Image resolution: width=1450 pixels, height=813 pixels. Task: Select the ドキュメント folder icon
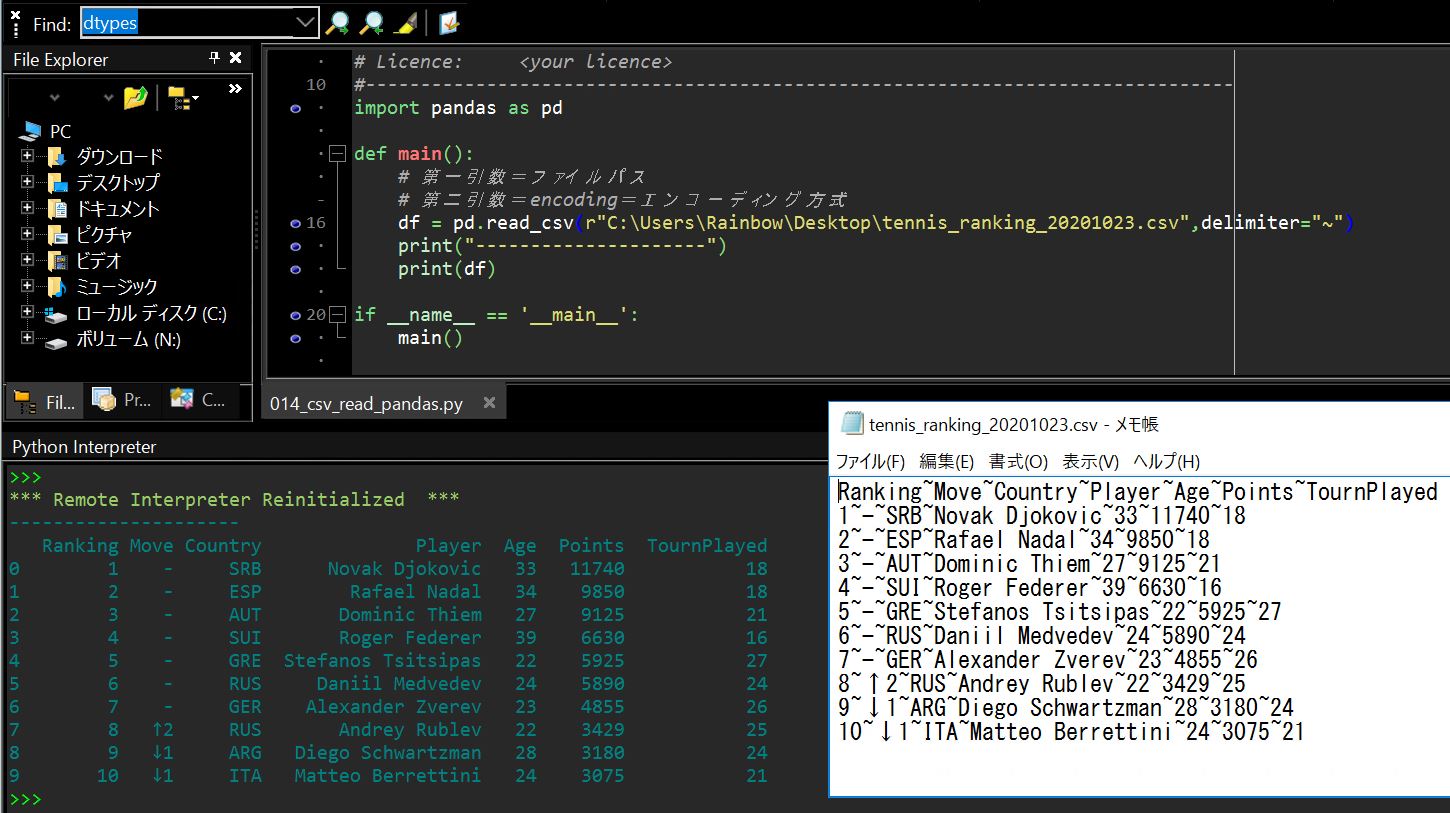point(57,209)
